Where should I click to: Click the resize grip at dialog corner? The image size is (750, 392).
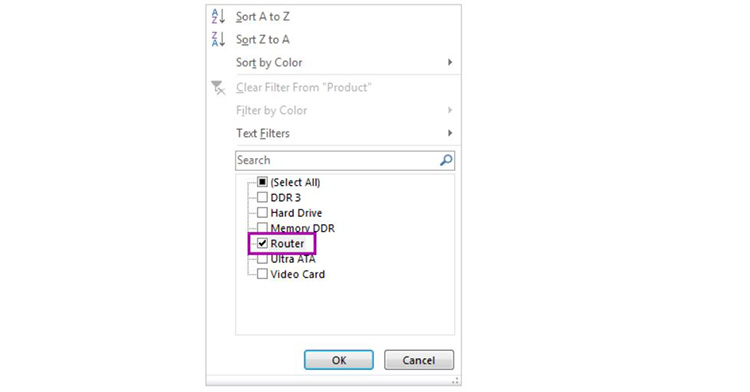pyautogui.click(x=456, y=381)
